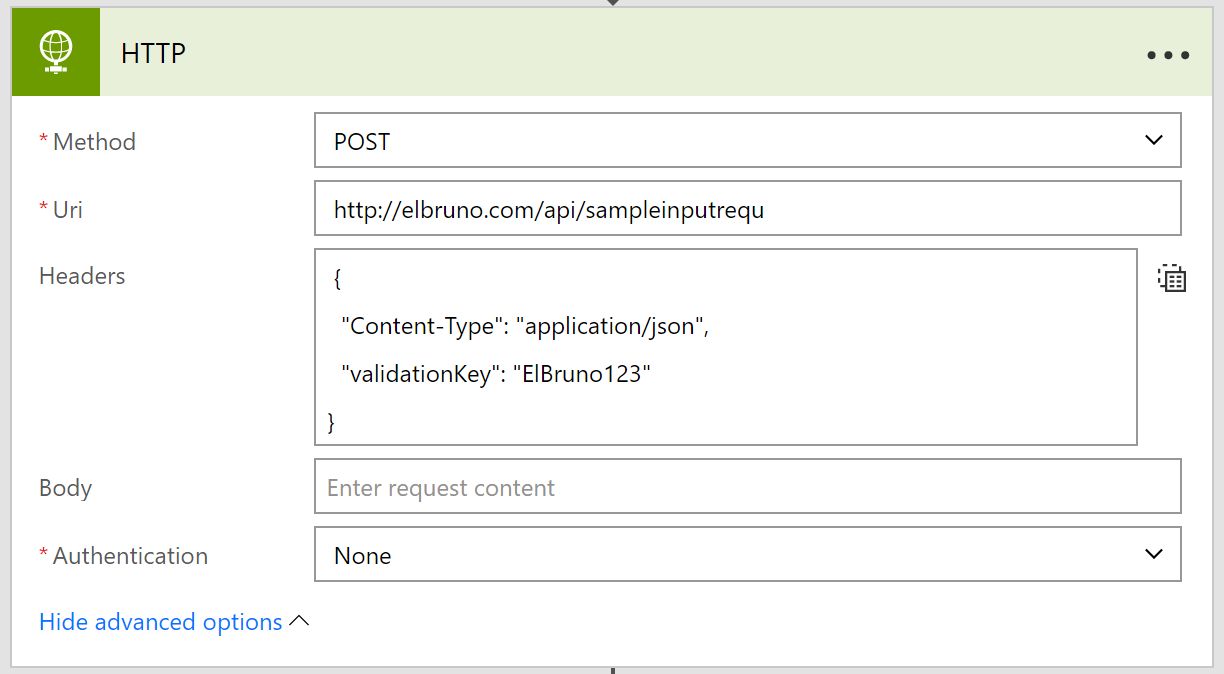Image resolution: width=1224 pixels, height=674 pixels.
Task: Expand the Method dropdown chevron
Action: 1153,141
